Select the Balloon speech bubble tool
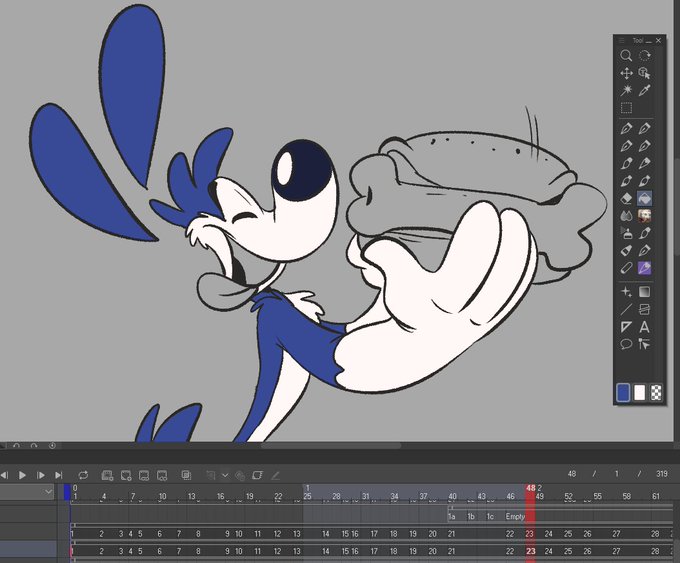The image size is (680, 563). coord(626,344)
